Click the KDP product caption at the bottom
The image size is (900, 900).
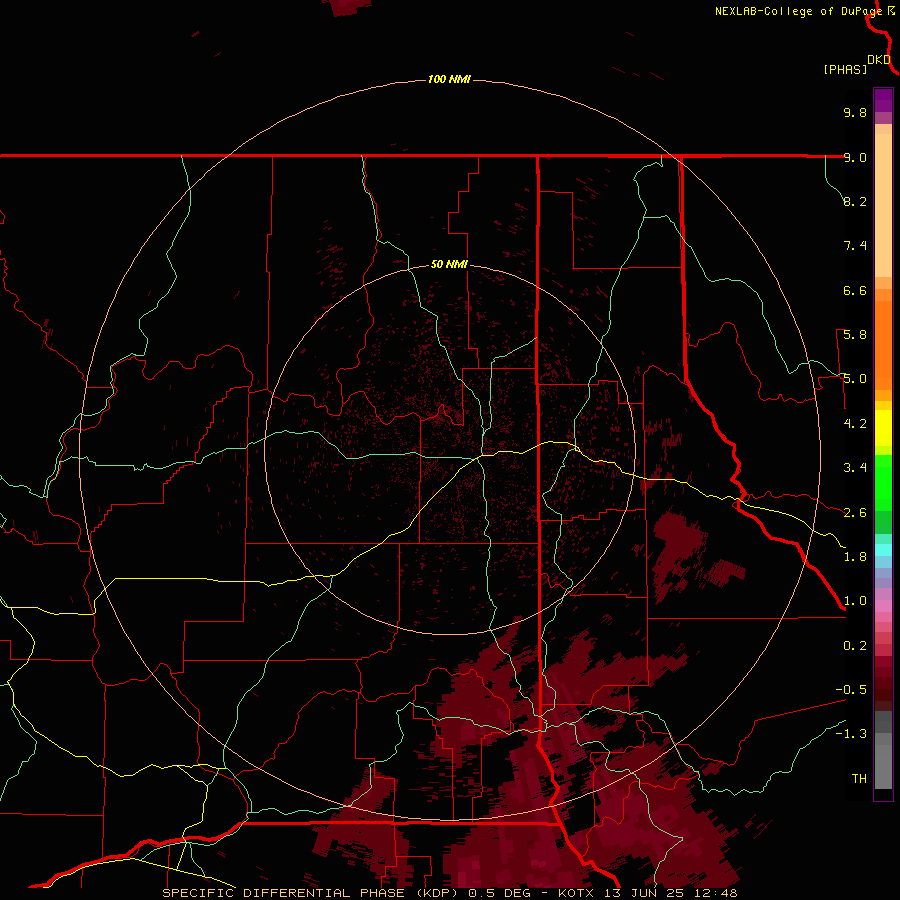pyautogui.click(x=449, y=893)
